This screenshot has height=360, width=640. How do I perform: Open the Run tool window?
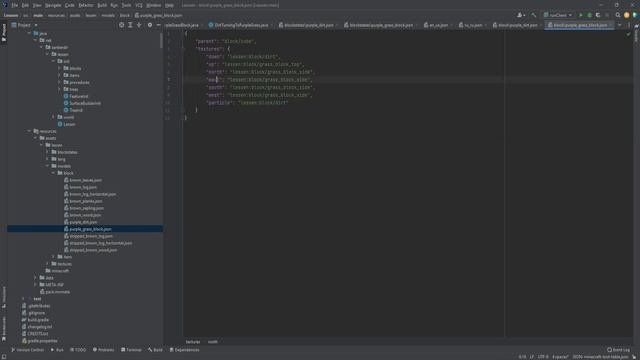pos(57,350)
